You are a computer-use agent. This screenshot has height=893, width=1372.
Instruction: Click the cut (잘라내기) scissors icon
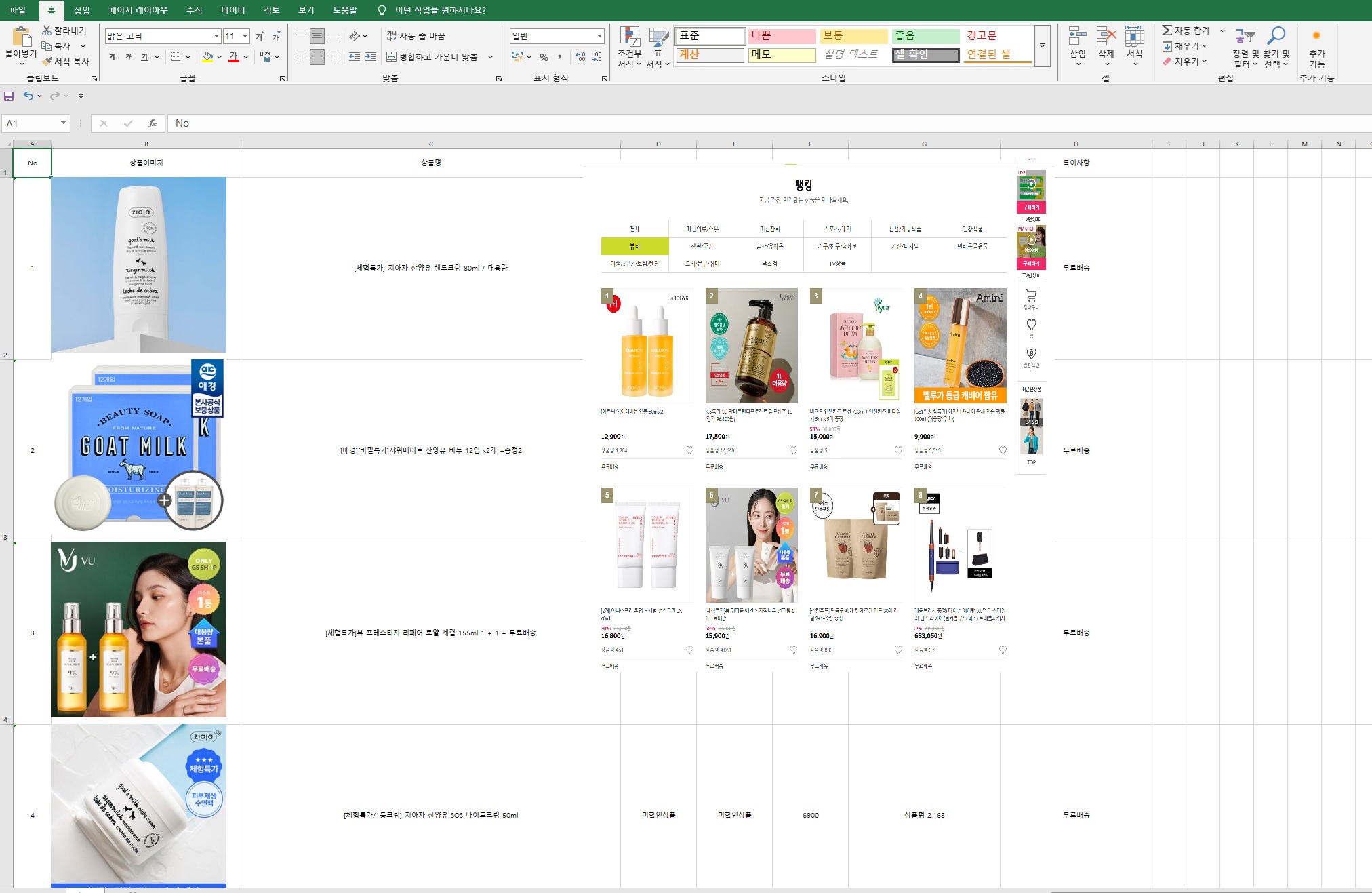tap(47, 31)
